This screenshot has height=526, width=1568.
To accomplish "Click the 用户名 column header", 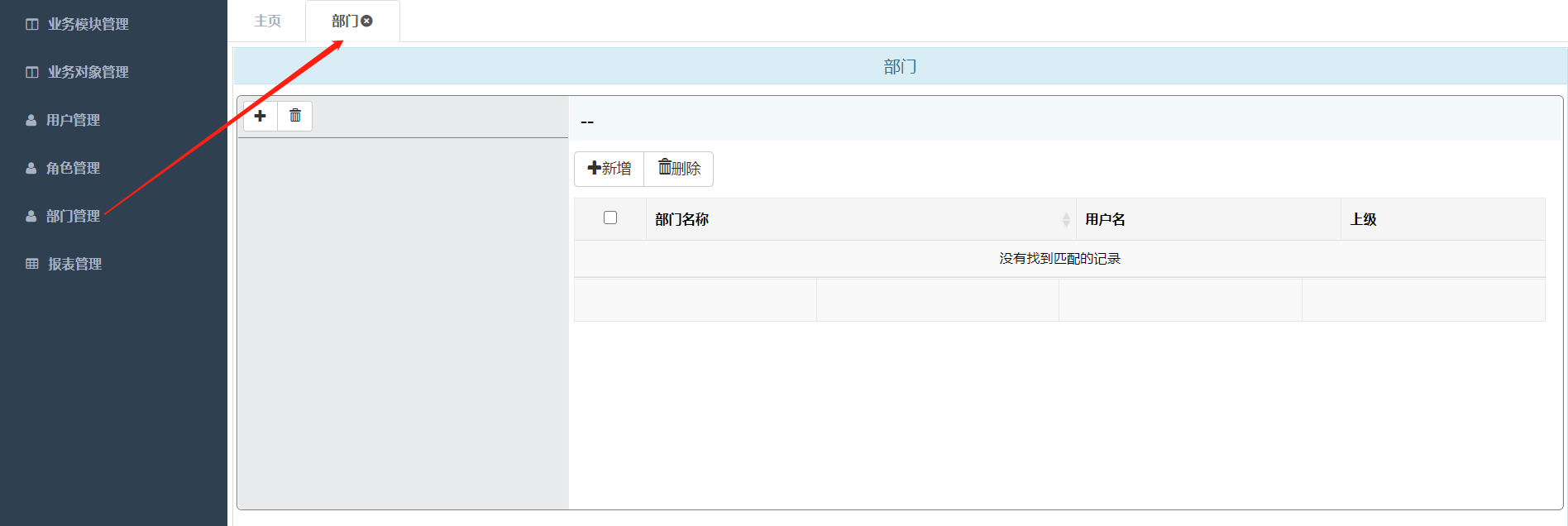I will click(1208, 219).
